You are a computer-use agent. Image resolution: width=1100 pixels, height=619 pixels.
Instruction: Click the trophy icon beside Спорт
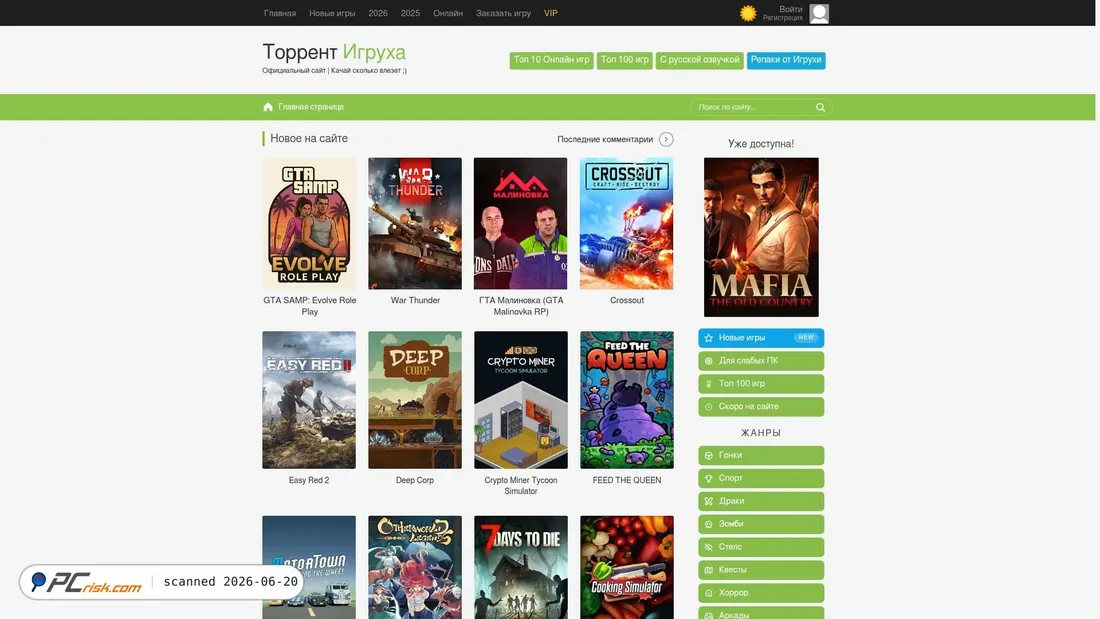(709, 478)
